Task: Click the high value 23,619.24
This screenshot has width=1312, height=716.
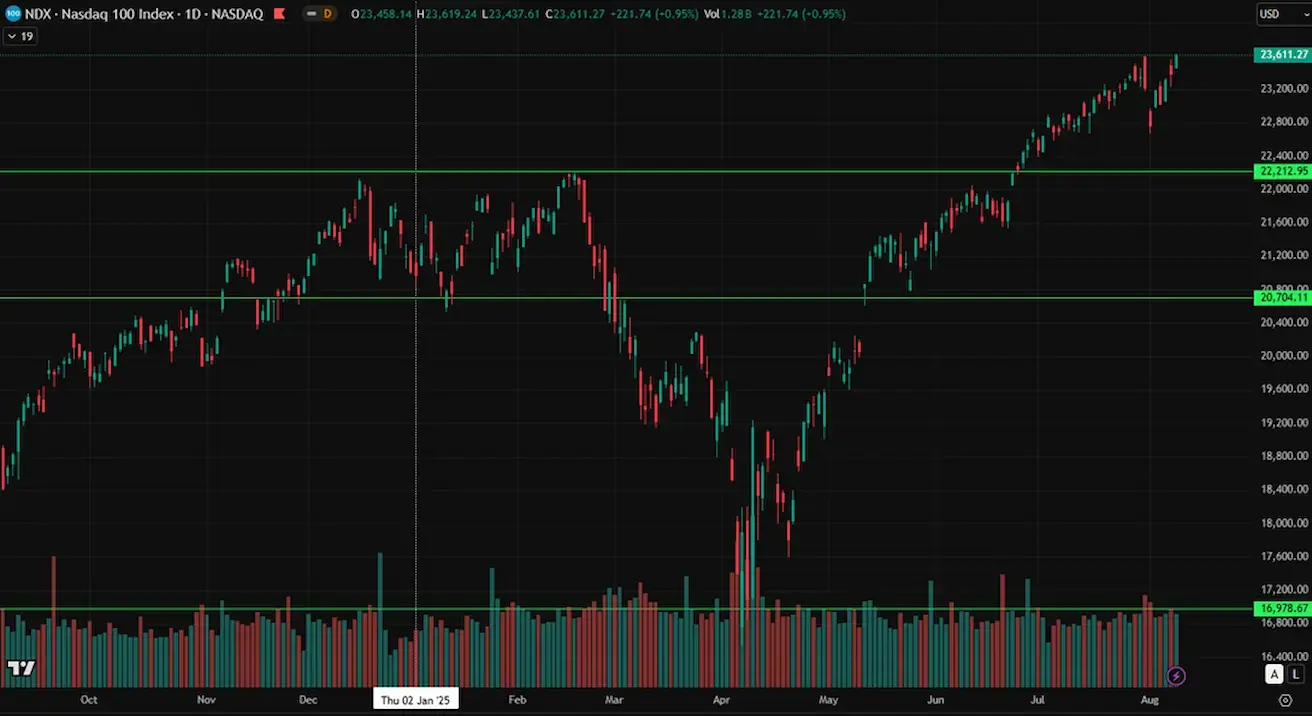Action: (453, 14)
